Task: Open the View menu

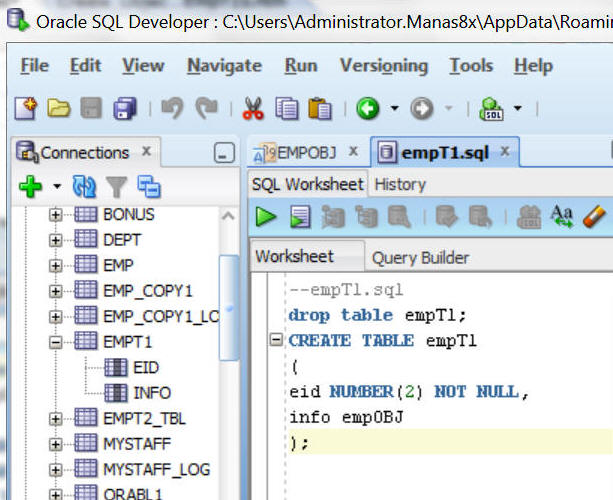Action: pyautogui.click(x=143, y=66)
